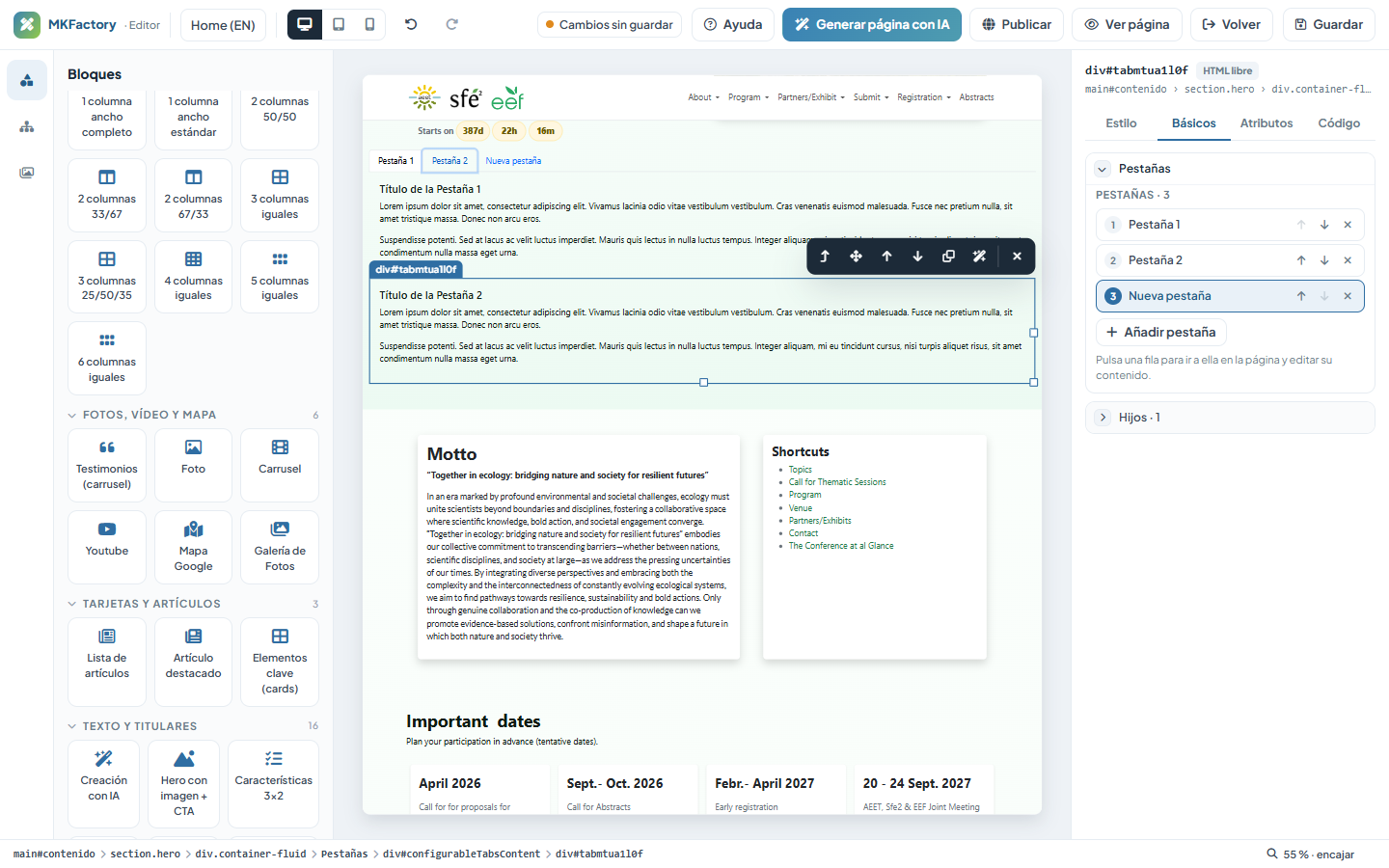The height and width of the screenshot is (868, 1389).
Task: Switch to the Estilo tab
Action: click(x=1121, y=123)
